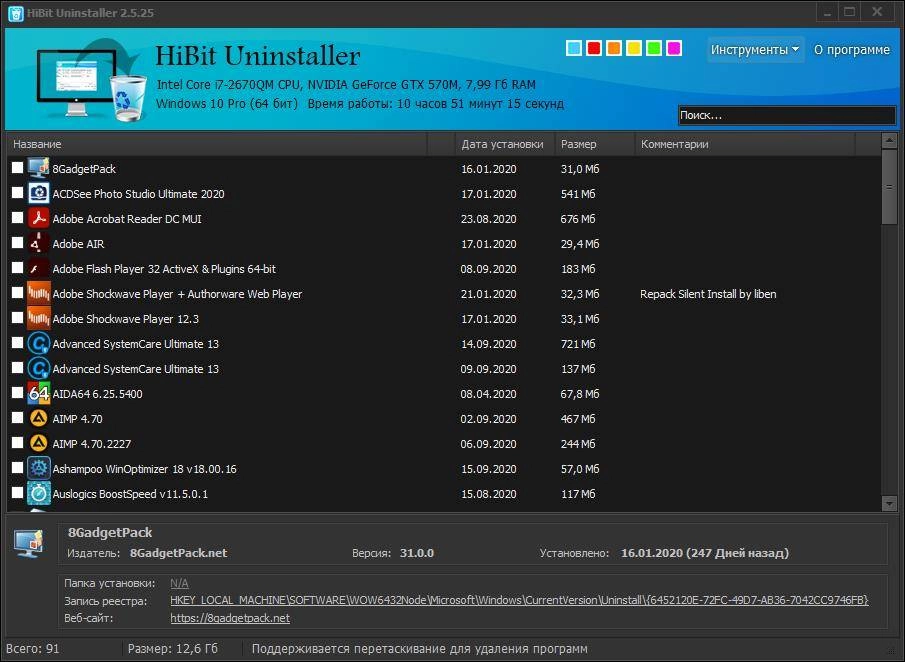Click the Adobe AIR icon
Viewport: 905px width, 662px height.
(x=39, y=244)
